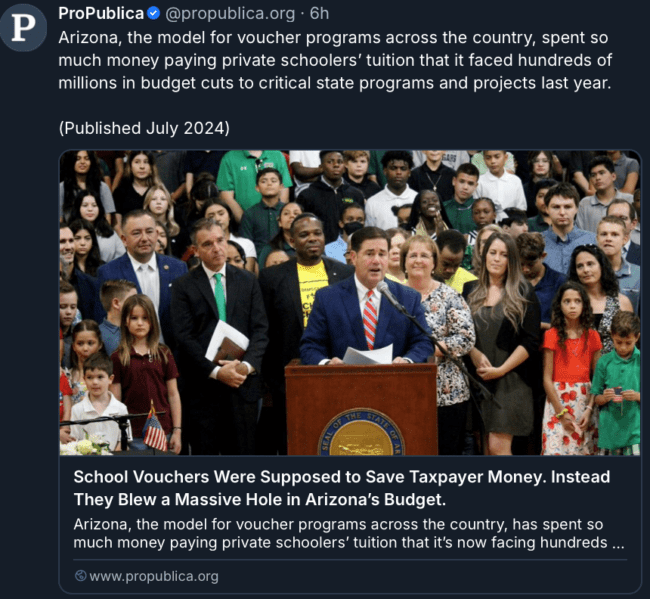Click the truncation ellipsis ending the card description
Screen dimensions: 650x599
618,543
